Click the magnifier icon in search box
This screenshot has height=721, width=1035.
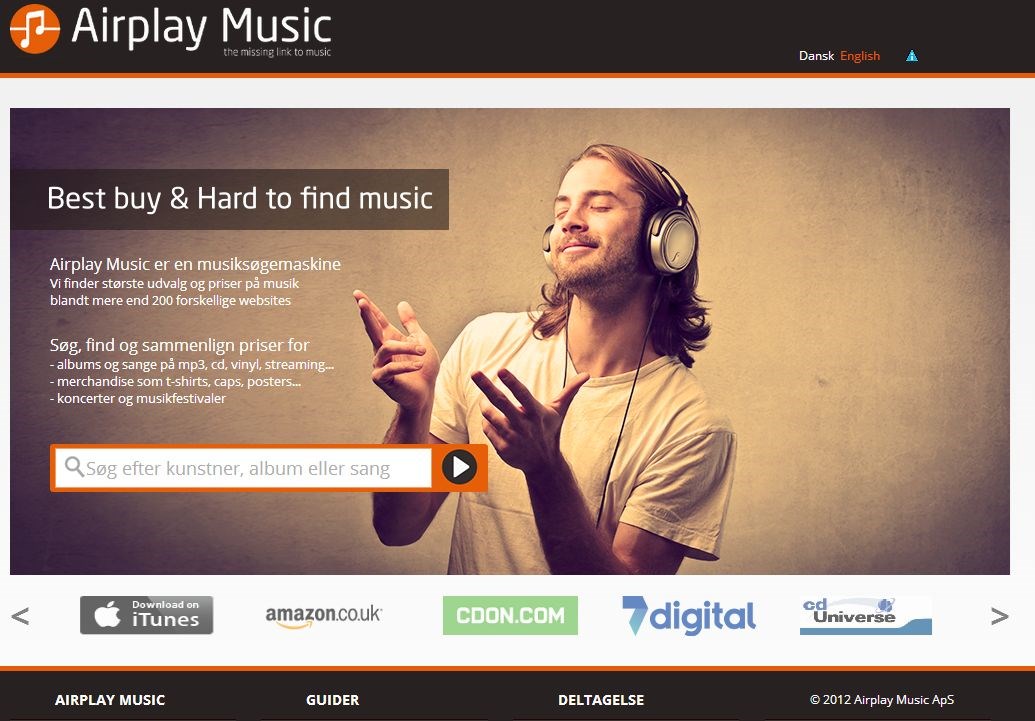point(74,467)
